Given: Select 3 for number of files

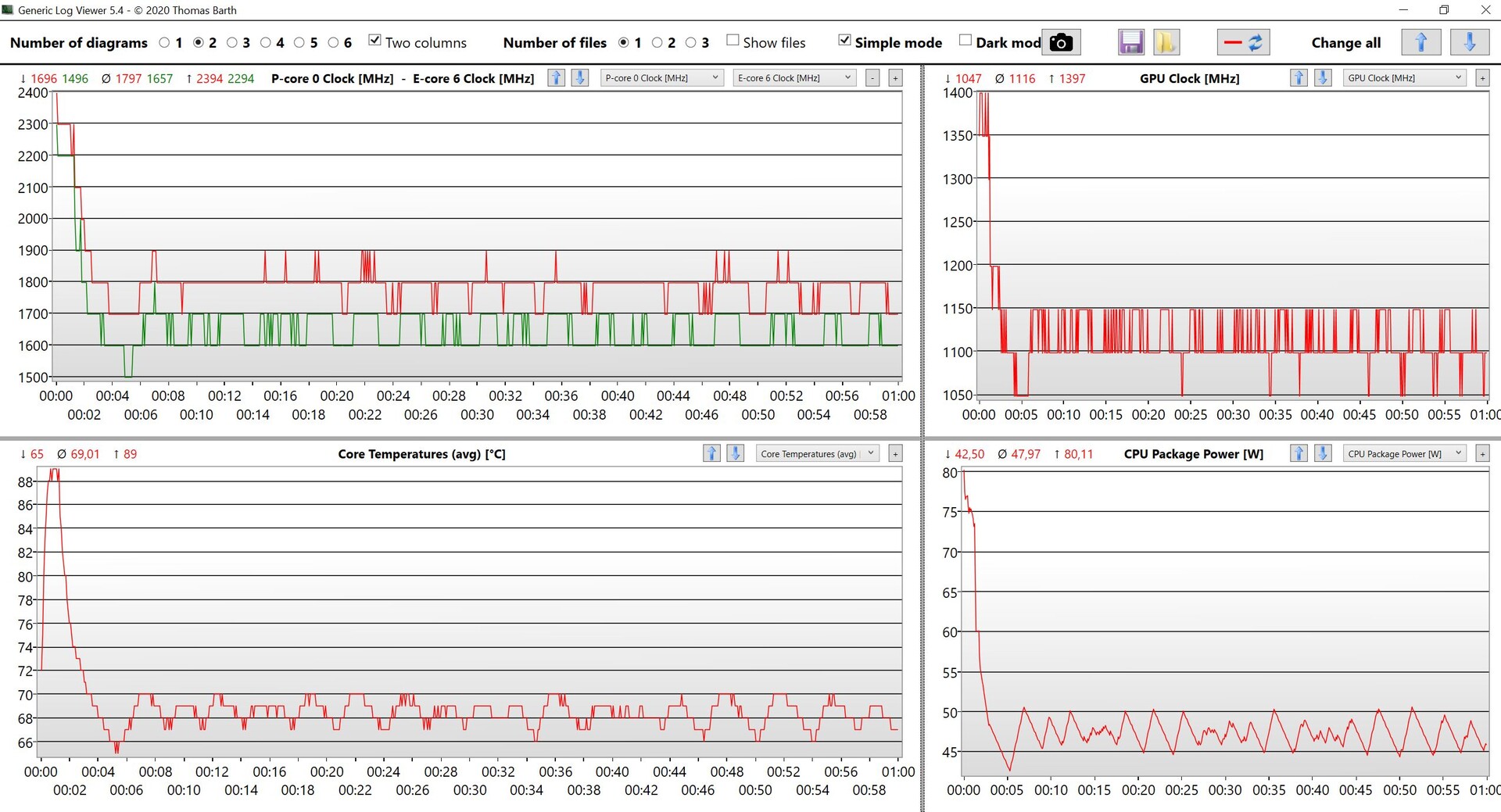Looking at the screenshot, I should pyautogui.click(x=691, y=43).
